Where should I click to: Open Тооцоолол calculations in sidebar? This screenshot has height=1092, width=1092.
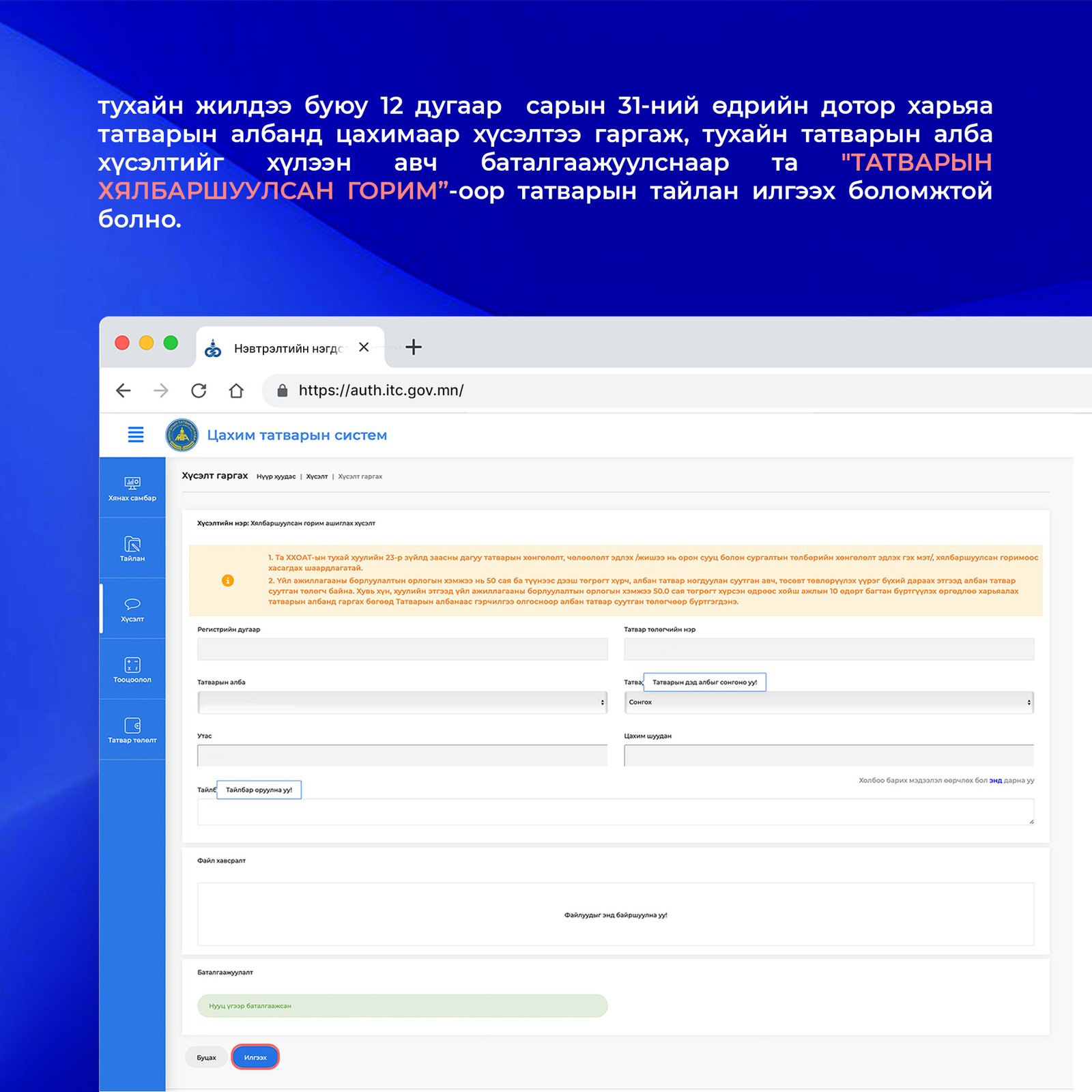point(132,670)
